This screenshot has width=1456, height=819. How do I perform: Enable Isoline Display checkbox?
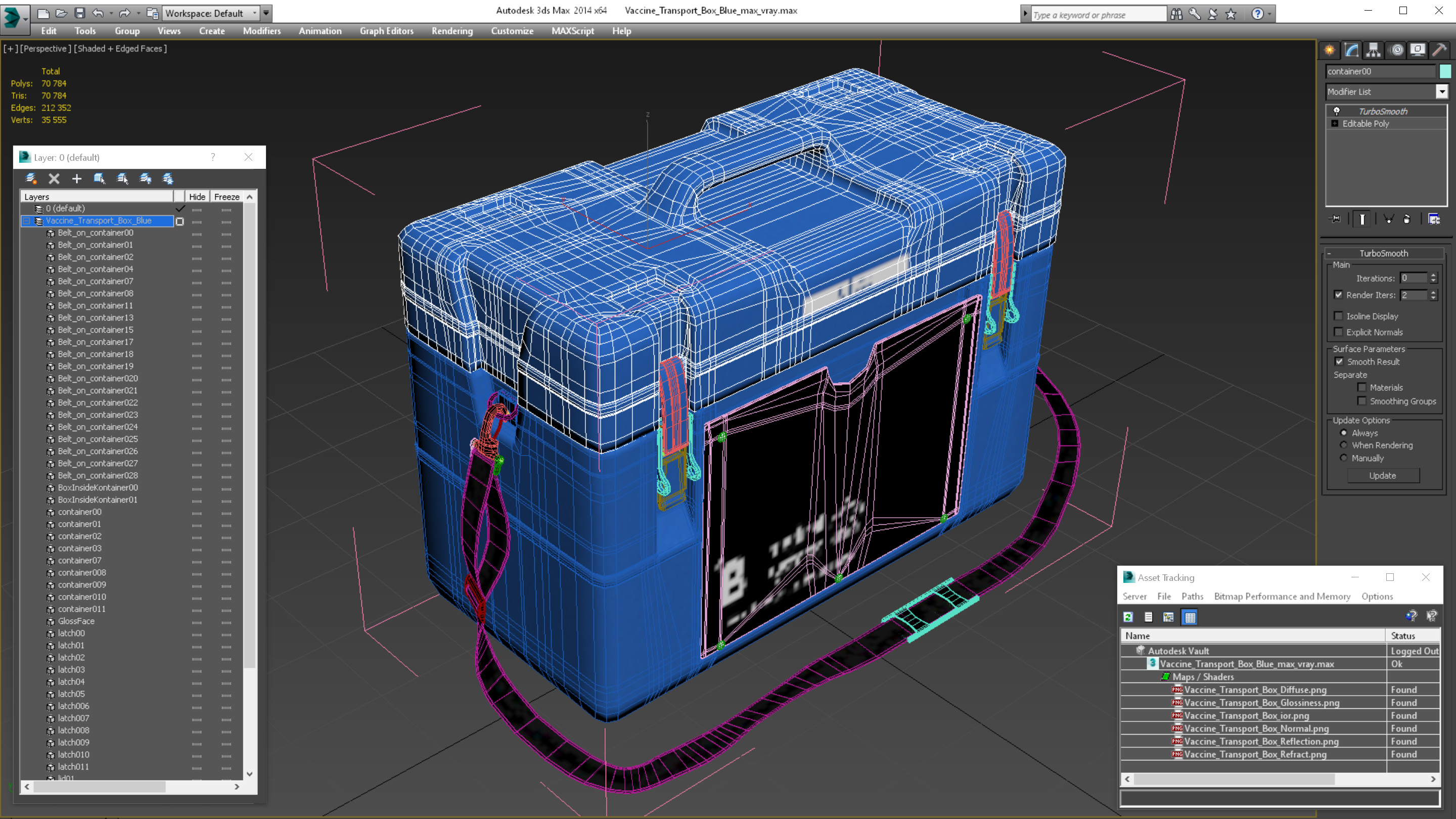[1338, 316]
